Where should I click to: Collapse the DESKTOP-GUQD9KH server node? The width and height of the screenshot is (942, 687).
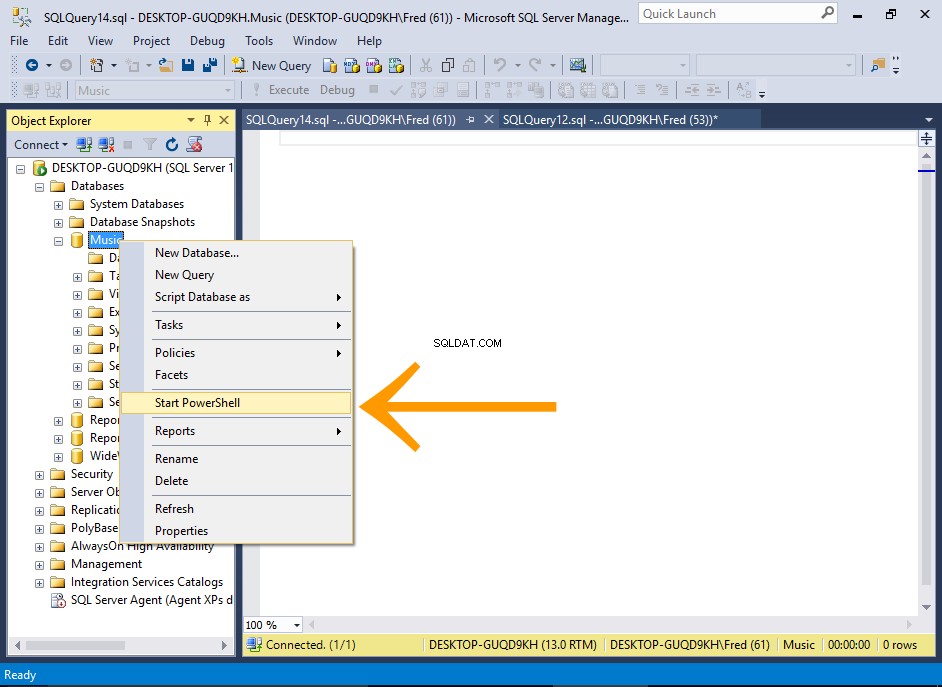click(20, 169)
